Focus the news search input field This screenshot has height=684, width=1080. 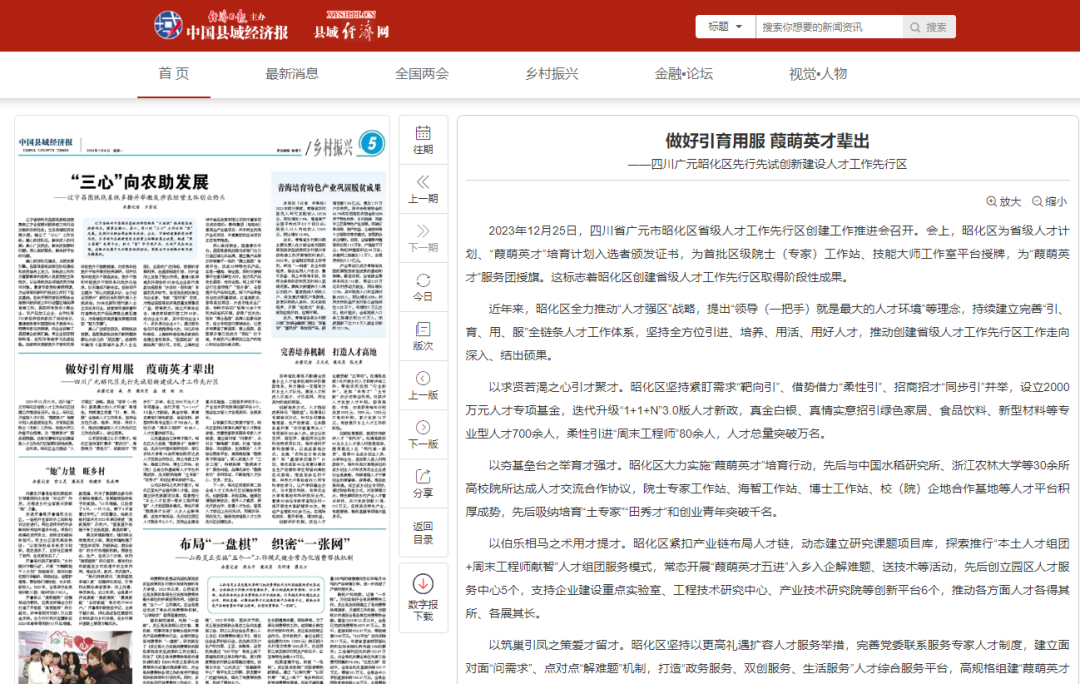coord(829,27)
